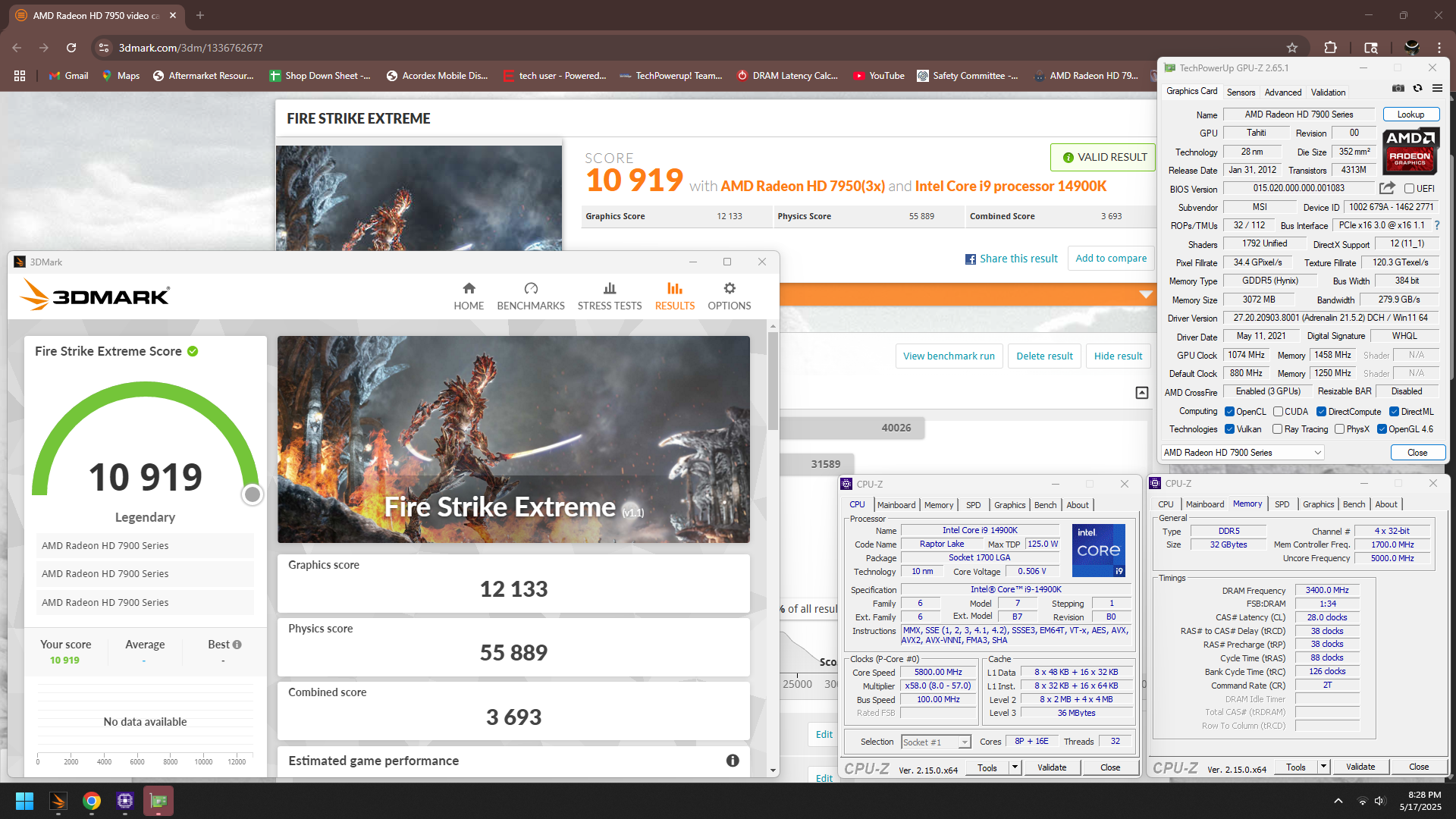
Task: Click the Lookup button in GPU-Z
Action: (1410, 115)
